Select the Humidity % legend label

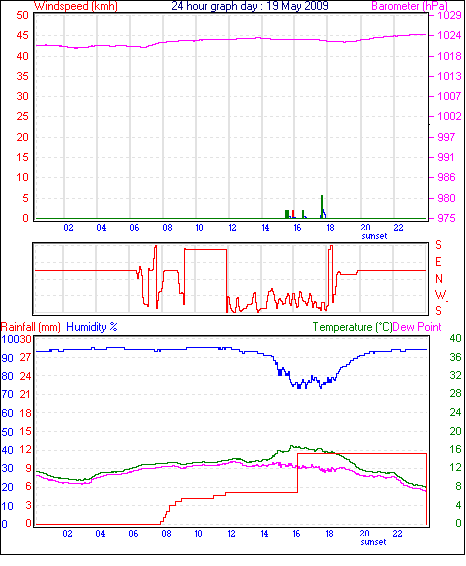coord(92,327)
